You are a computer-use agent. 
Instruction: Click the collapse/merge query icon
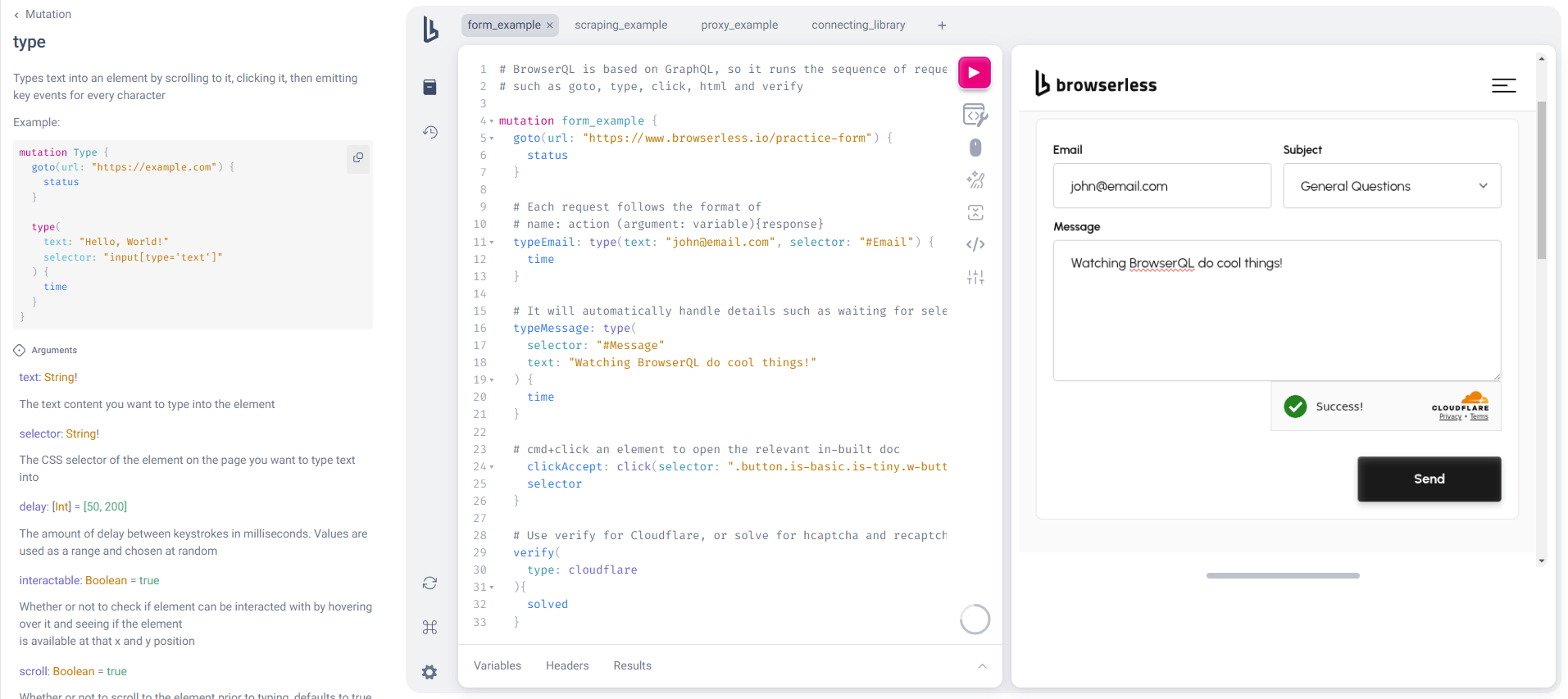(x=975, y=212)
